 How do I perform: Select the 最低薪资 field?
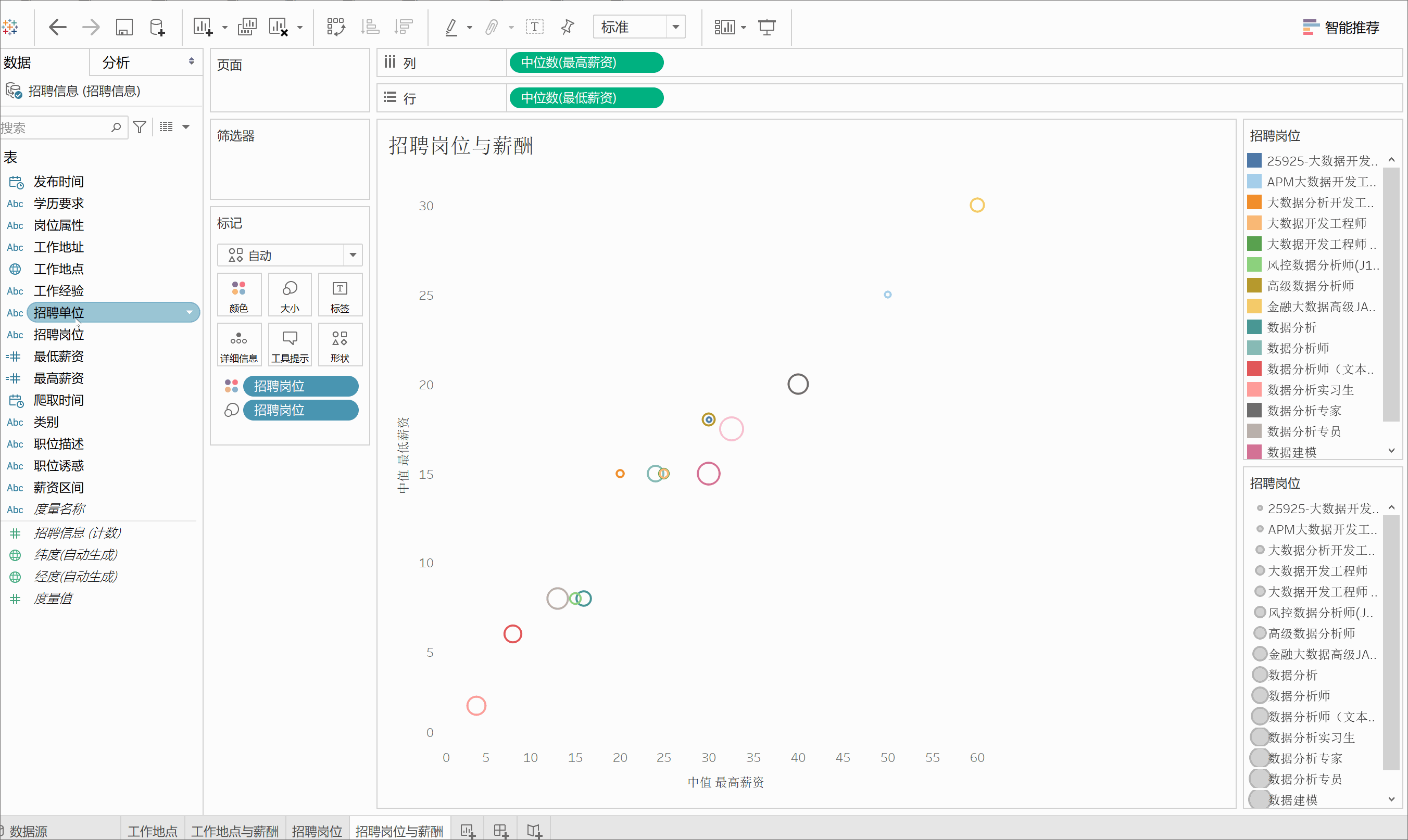click(x=58, y=356)
